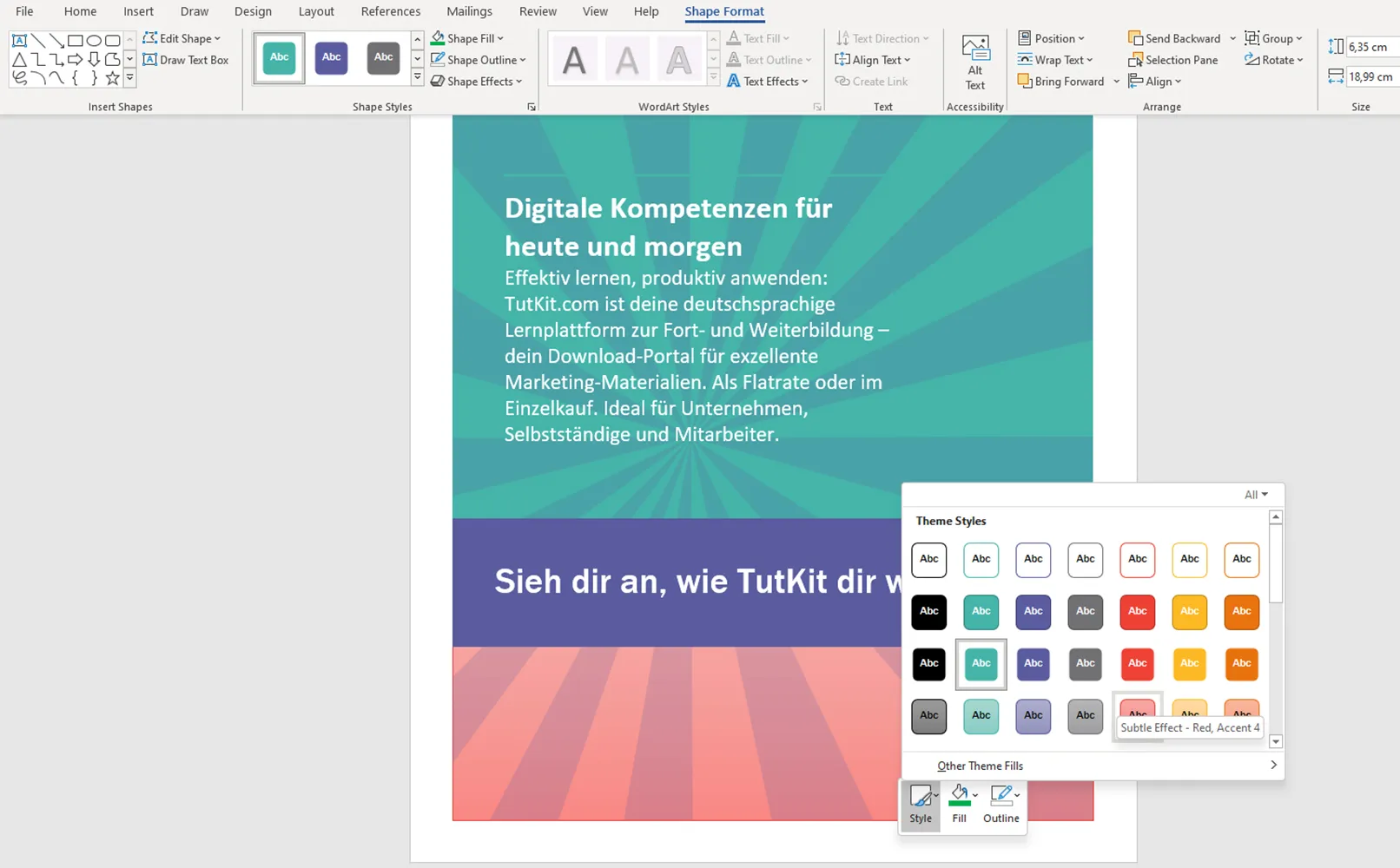Open Shape Effects menu
Screen dimensions: 1400x868
tap(477, 82)
